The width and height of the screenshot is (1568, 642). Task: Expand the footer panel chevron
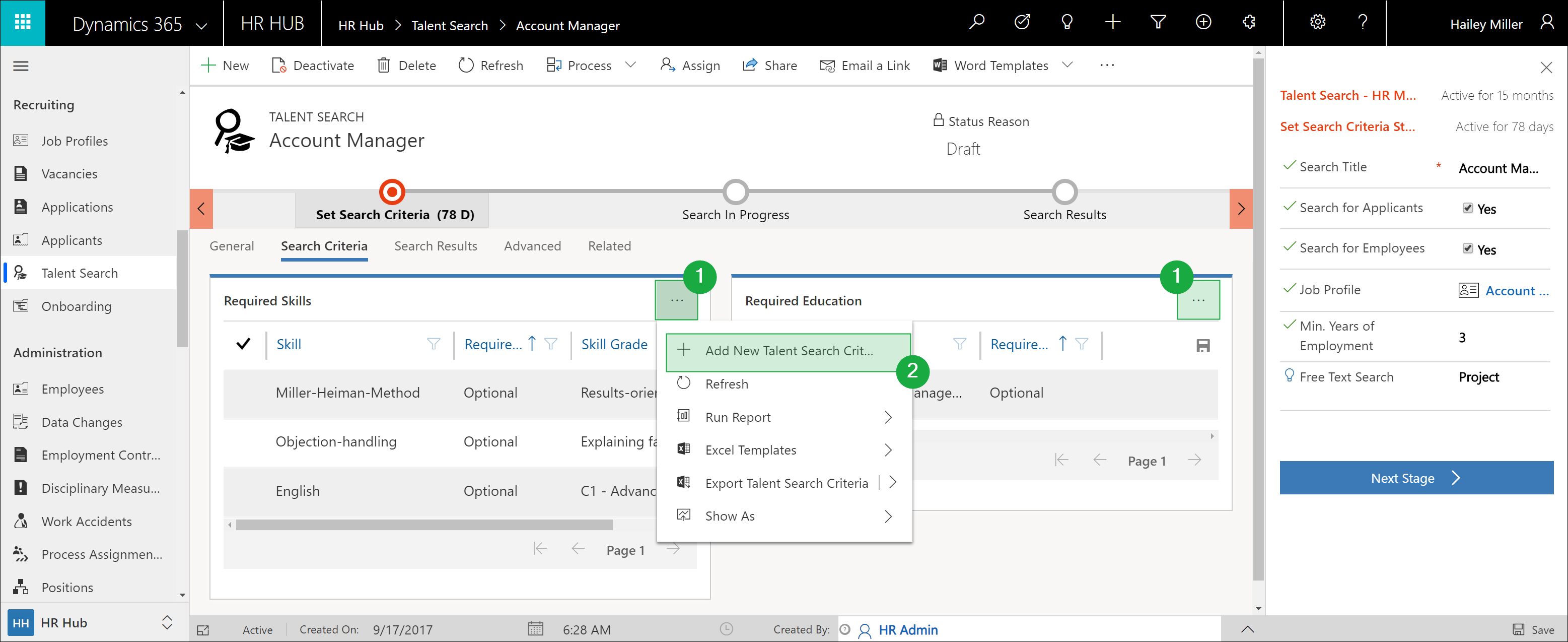point(1247,629)
